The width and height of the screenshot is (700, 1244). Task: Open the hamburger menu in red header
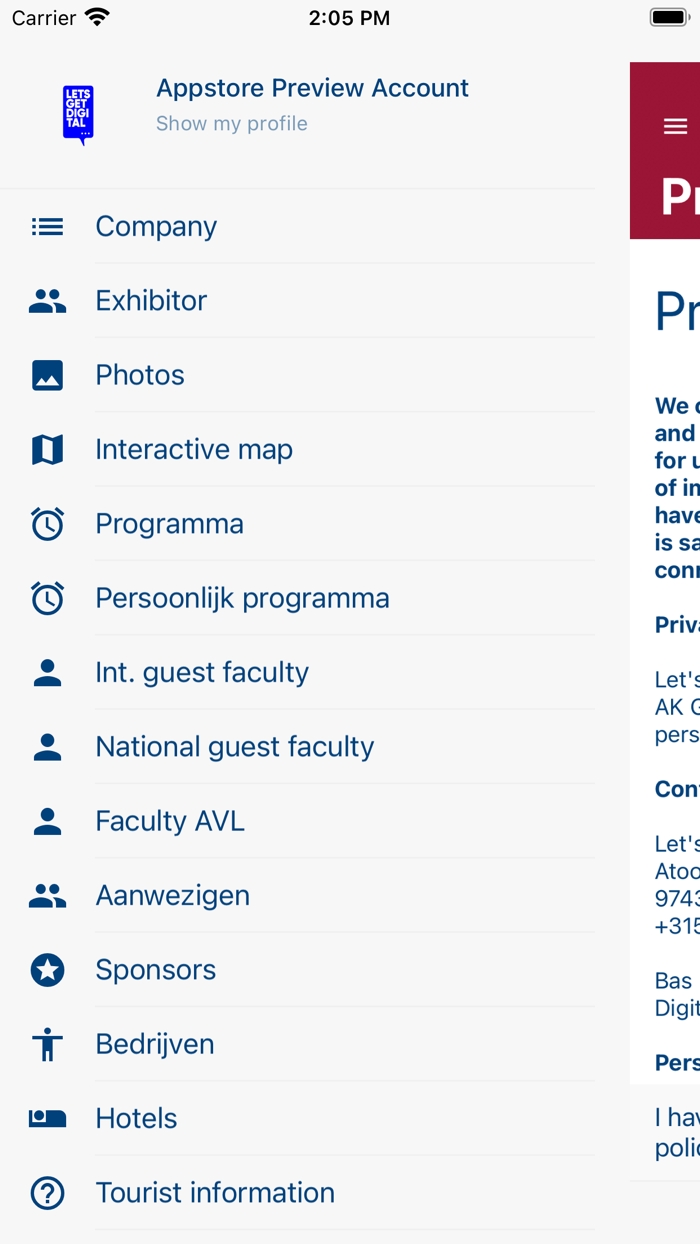[675, 126]
